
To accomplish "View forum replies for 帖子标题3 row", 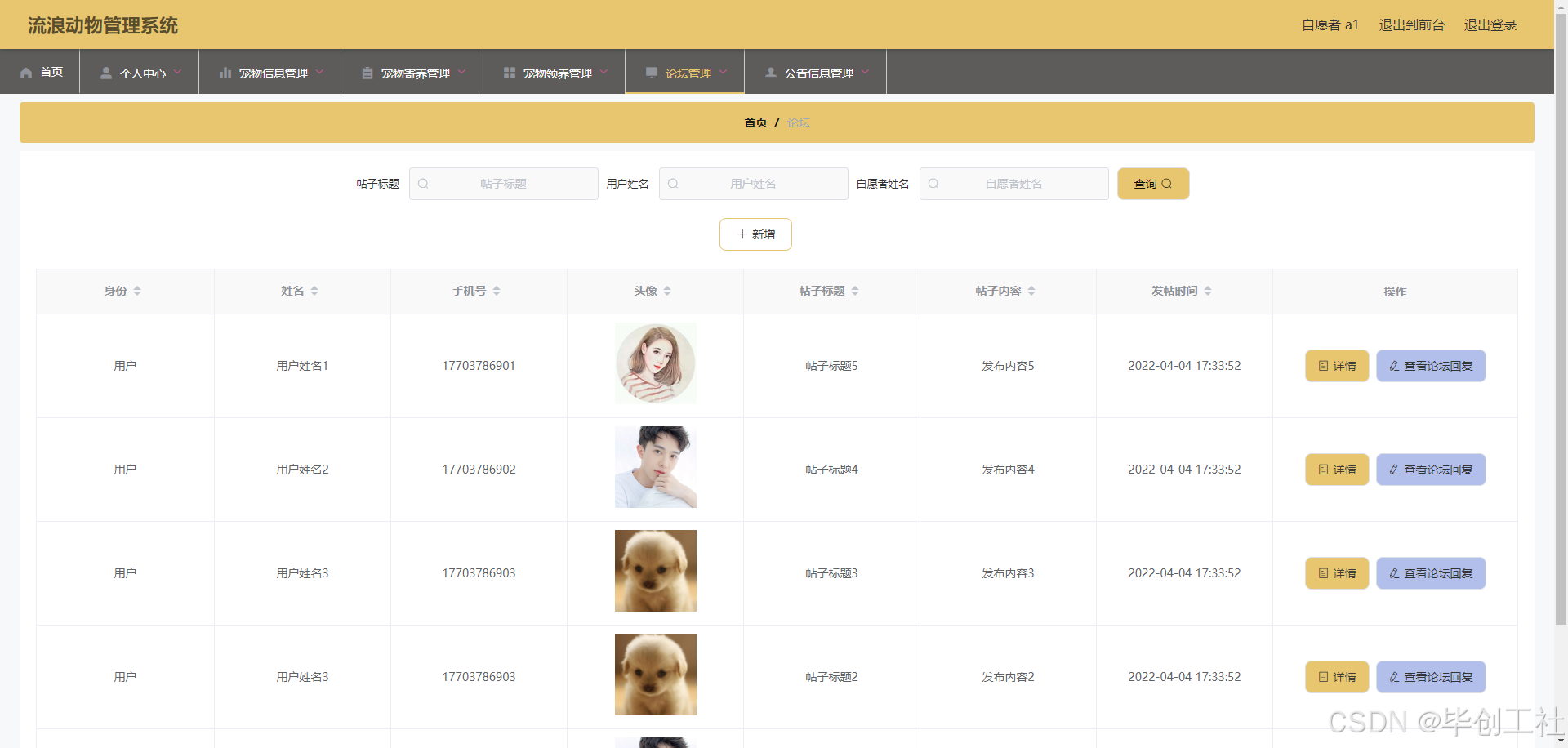I will point(1431,573).
